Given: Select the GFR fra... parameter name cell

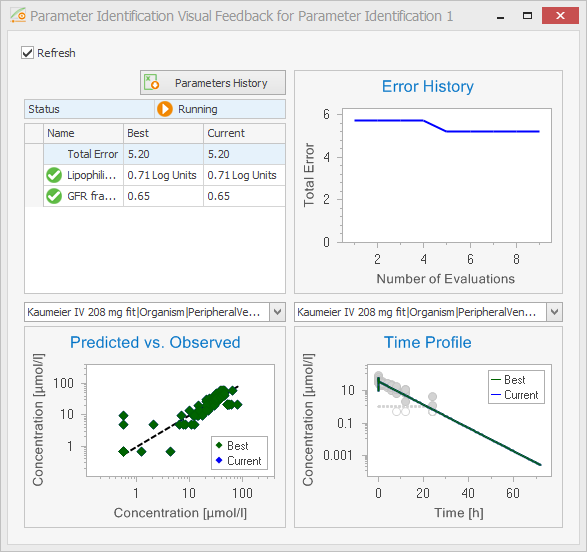Looking at the screenshot, I should pos(83,196).
